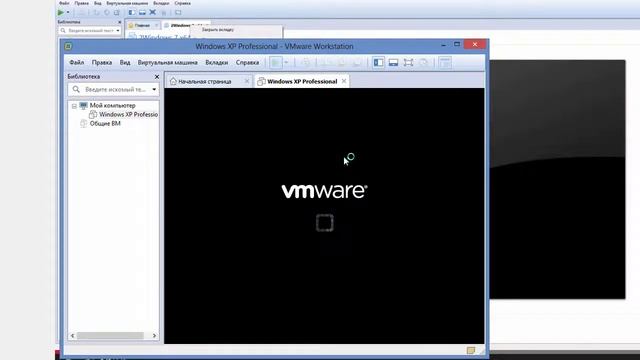
Task: Toggle the thumbnail bar button in the front toolbar
Action: point(393,62)
